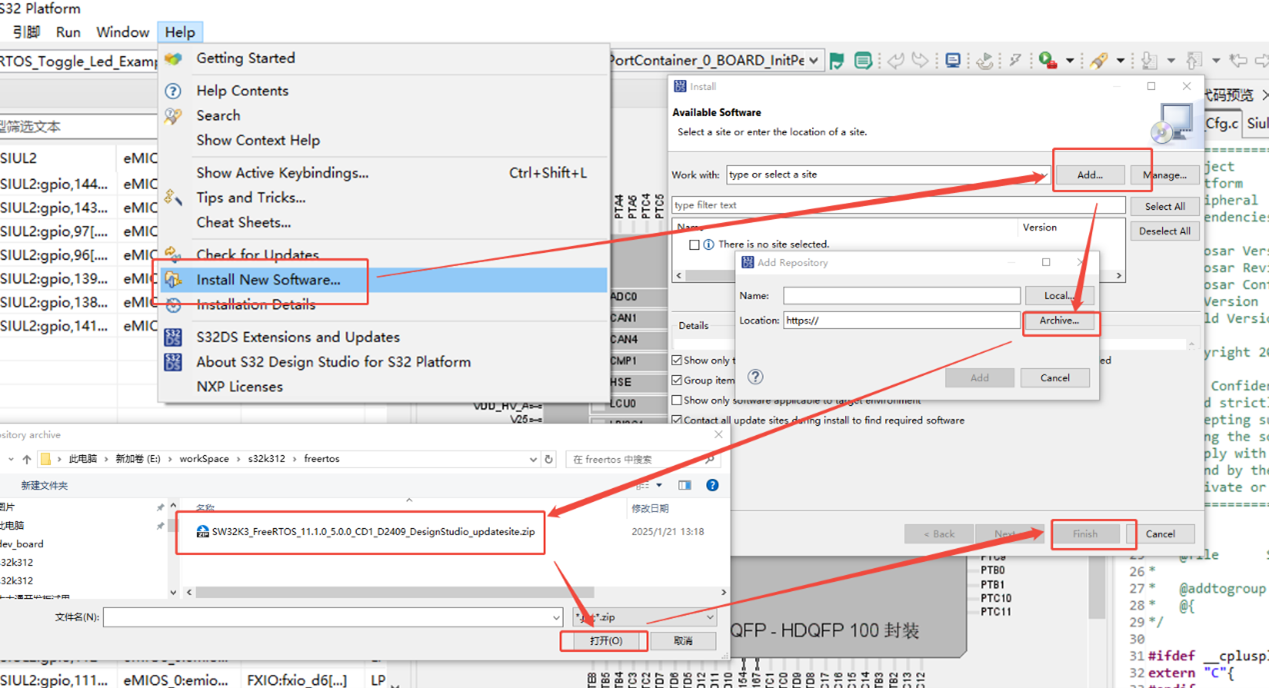The width and height of the screenshot is (1269, 688).
Task: Check the 'There is no site selected' checkbox
Action: click(694, 244)
